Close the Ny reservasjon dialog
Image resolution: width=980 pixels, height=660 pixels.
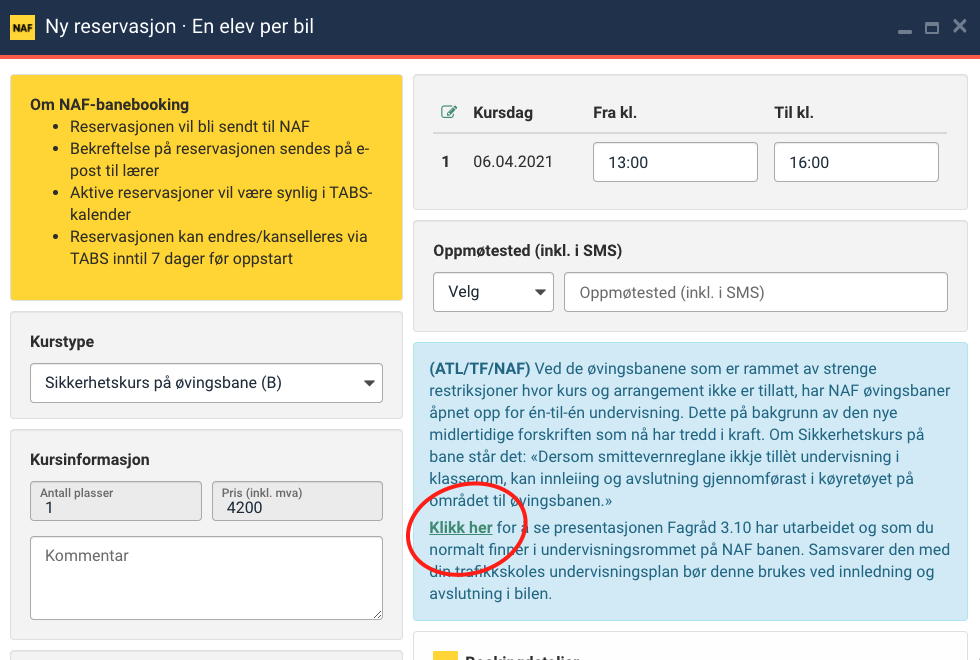[959, 26]
